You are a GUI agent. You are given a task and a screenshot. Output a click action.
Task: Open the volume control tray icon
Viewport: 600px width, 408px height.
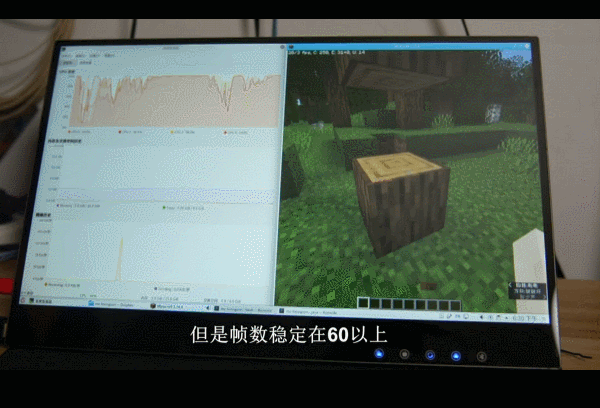point(482,317)
